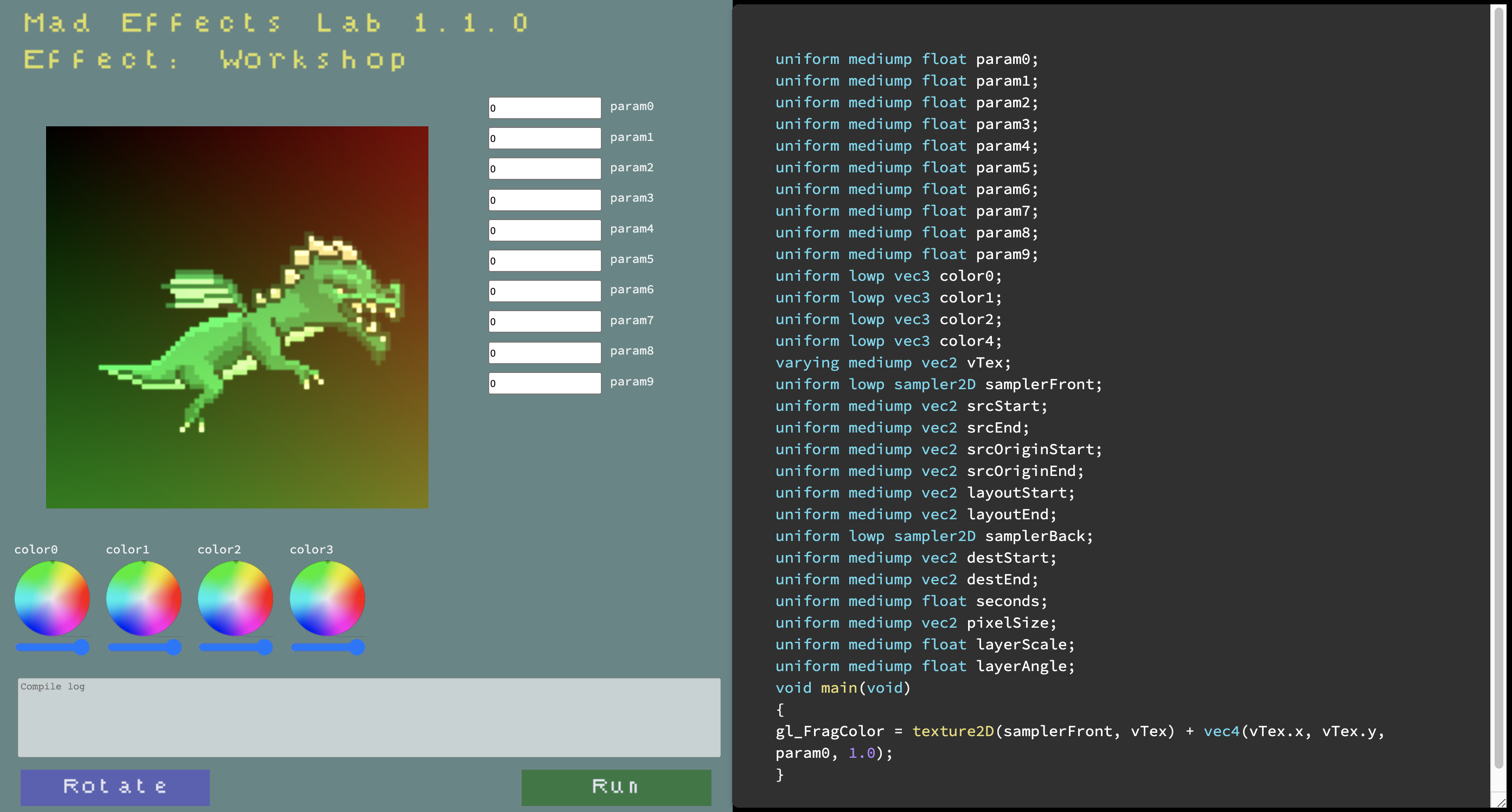Click the 'varying mediump vec2 vTex;' line

pyautogui.click(x=893, y=363)
